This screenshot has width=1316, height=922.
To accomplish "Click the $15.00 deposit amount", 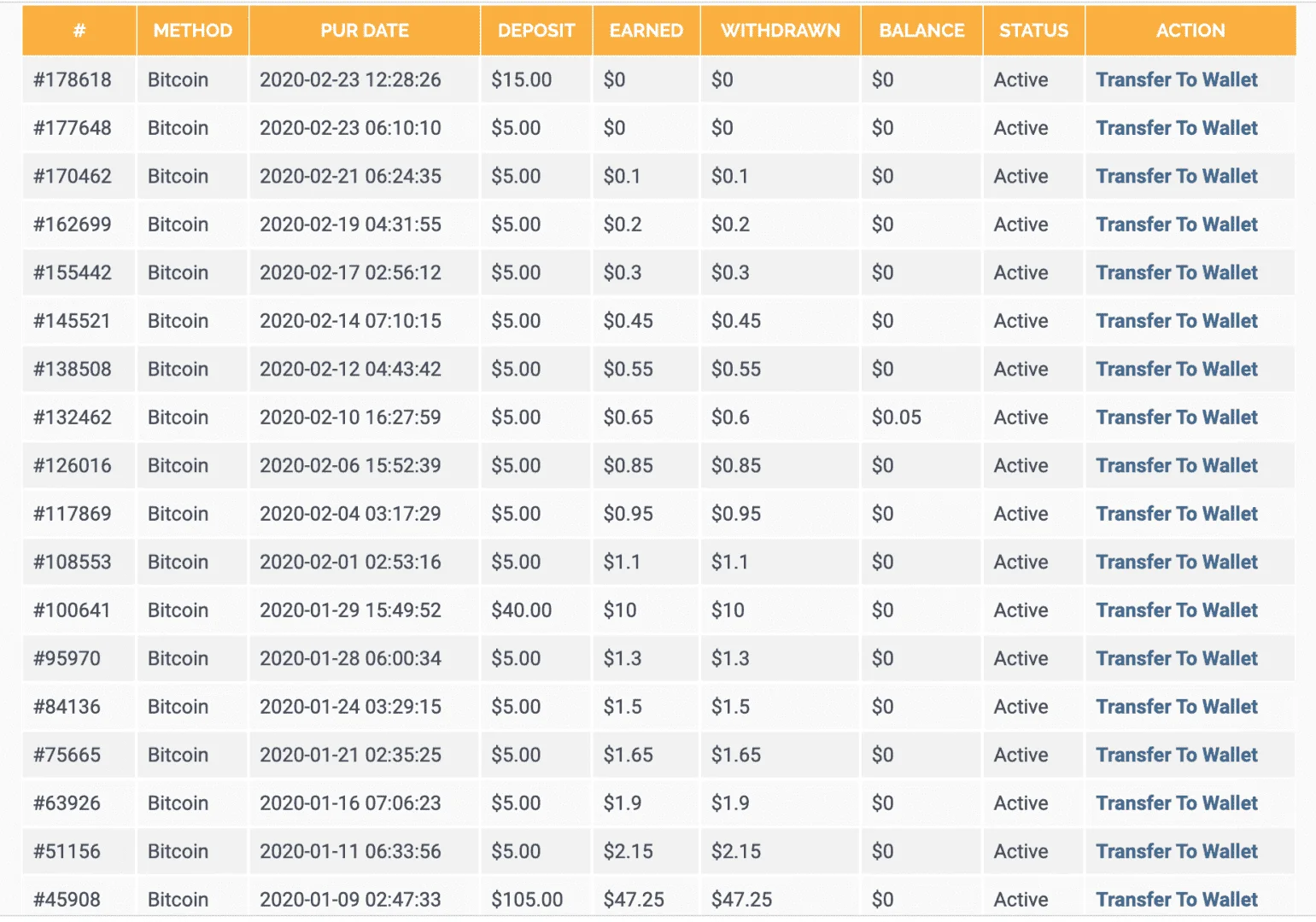I will [x=522, y=79].
